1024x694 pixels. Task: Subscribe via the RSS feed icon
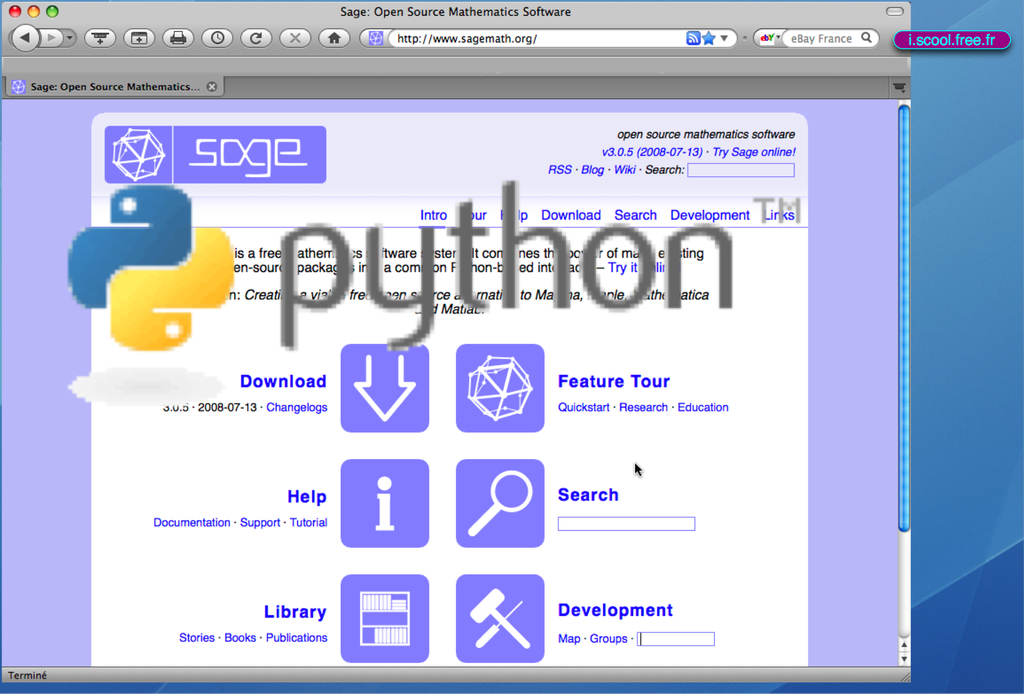point(693,39)
